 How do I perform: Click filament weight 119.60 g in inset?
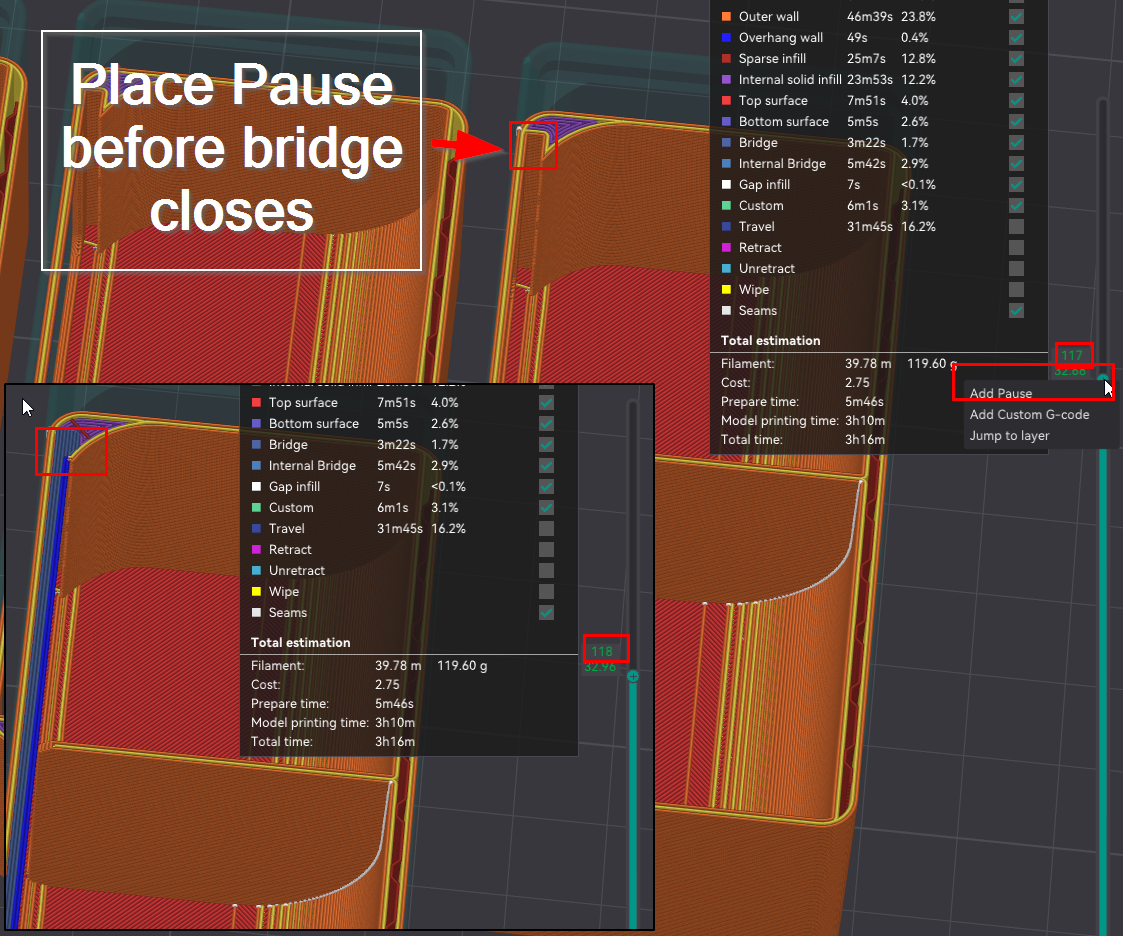click(x=462, y=666)
